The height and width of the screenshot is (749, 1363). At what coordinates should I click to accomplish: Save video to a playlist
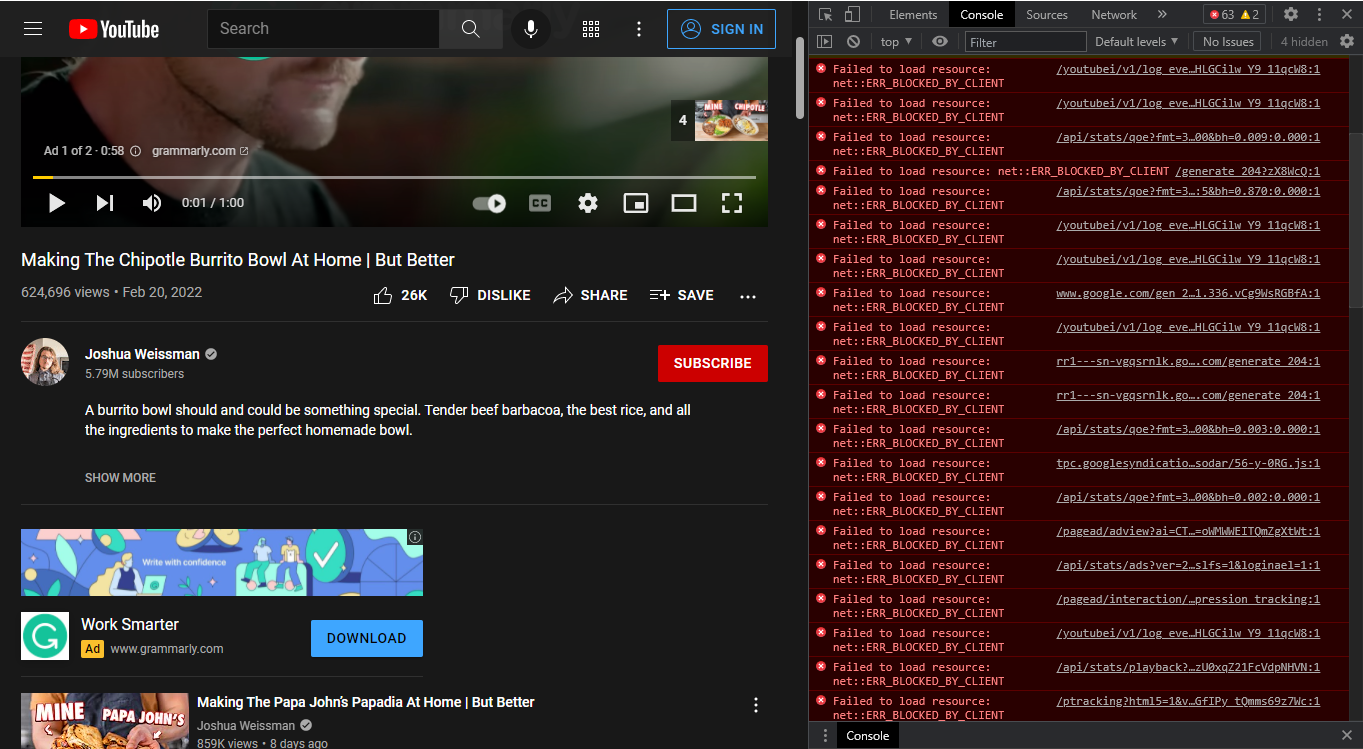(x=682, y=295)
